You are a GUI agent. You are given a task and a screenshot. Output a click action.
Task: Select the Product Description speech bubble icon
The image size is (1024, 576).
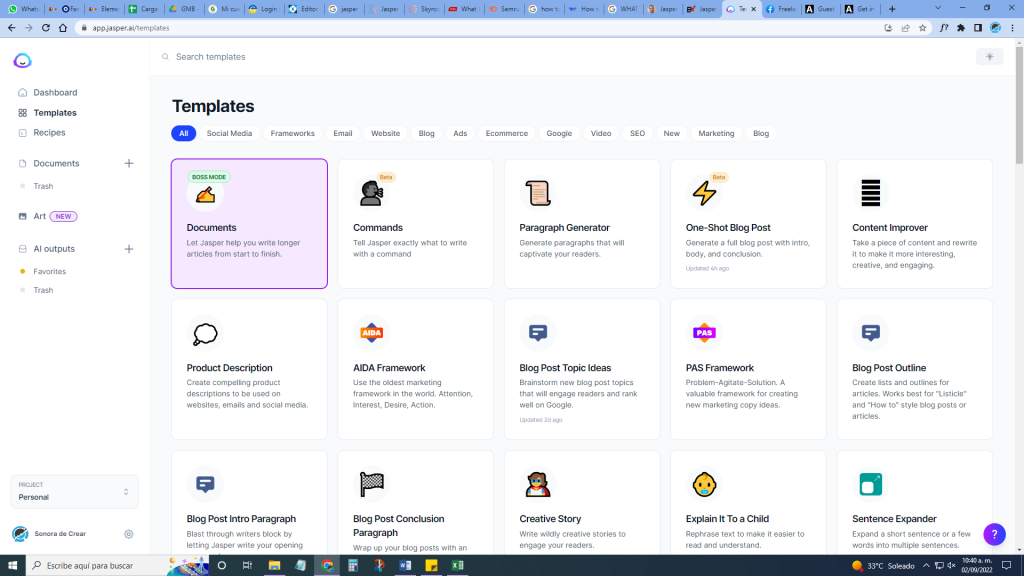pyautogui.click(x=205, y=334)
